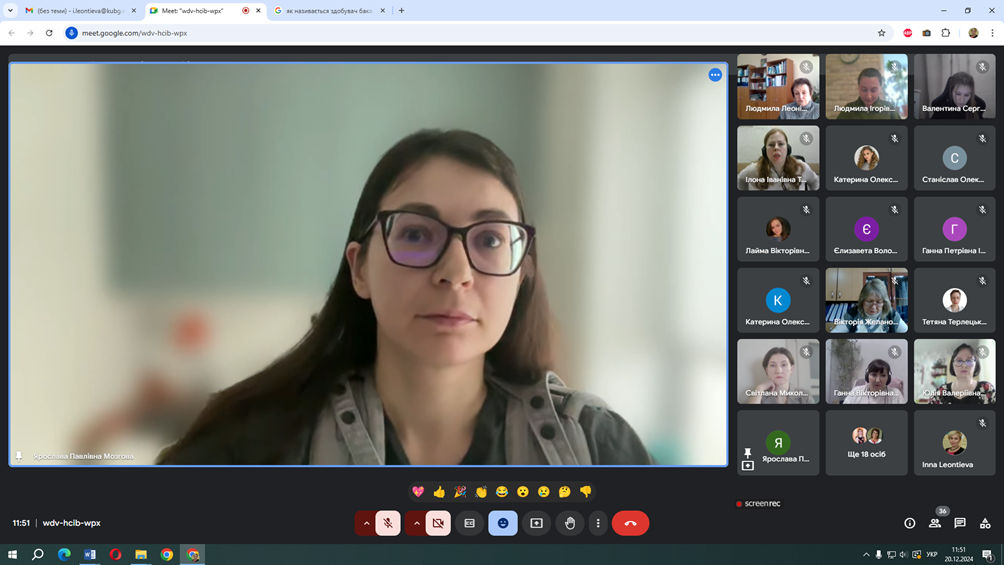Image resolution: width=1004 pixels, height=565 pixels.
Task: Turn on the camera
Action: point(438,523)
